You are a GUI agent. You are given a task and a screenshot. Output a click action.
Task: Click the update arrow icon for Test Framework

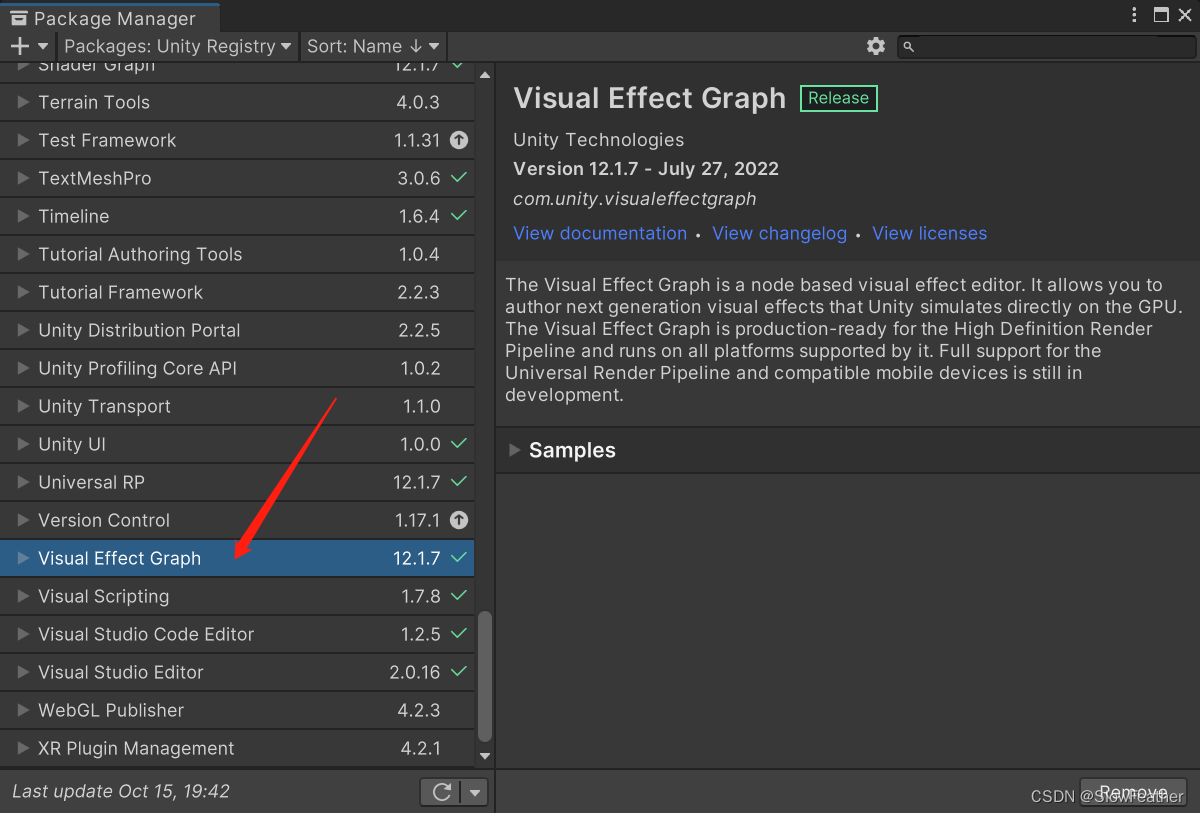[459, 140]
